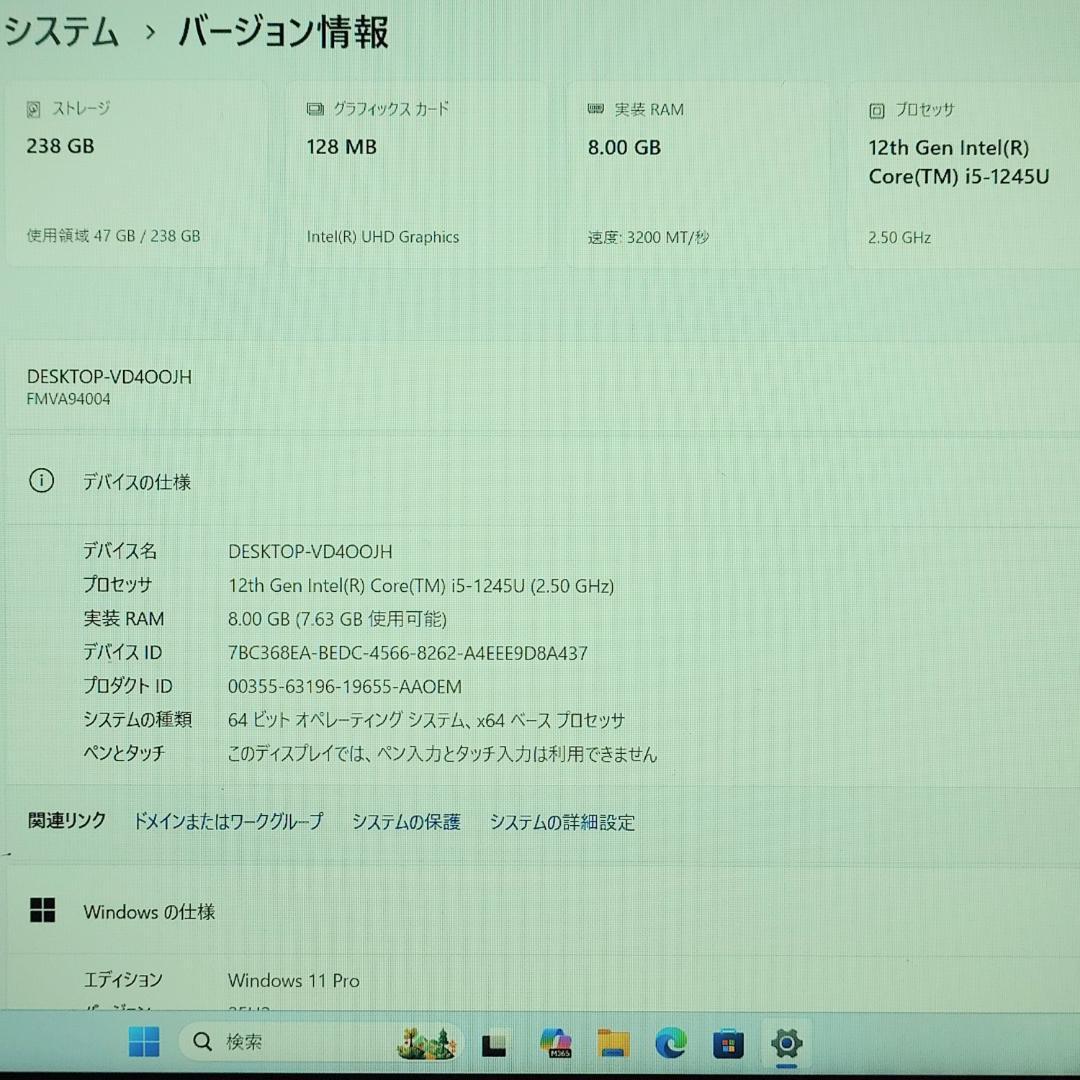Viewport: 1080px width, 1080px height.
Task: Open システムの詳細設定 link
Action: click(x=561, y=822)
